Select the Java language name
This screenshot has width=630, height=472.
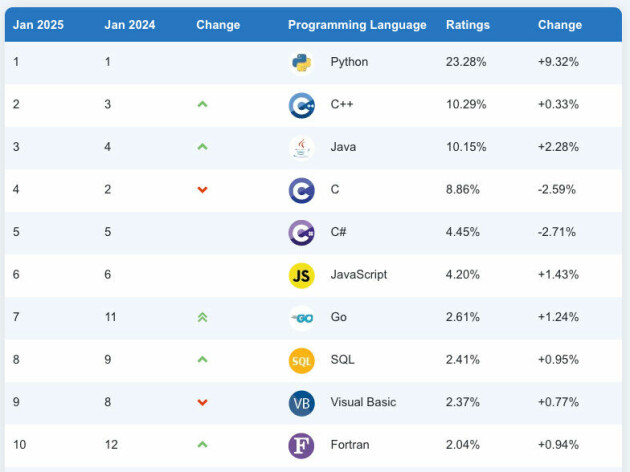click(x=343, y=147)
